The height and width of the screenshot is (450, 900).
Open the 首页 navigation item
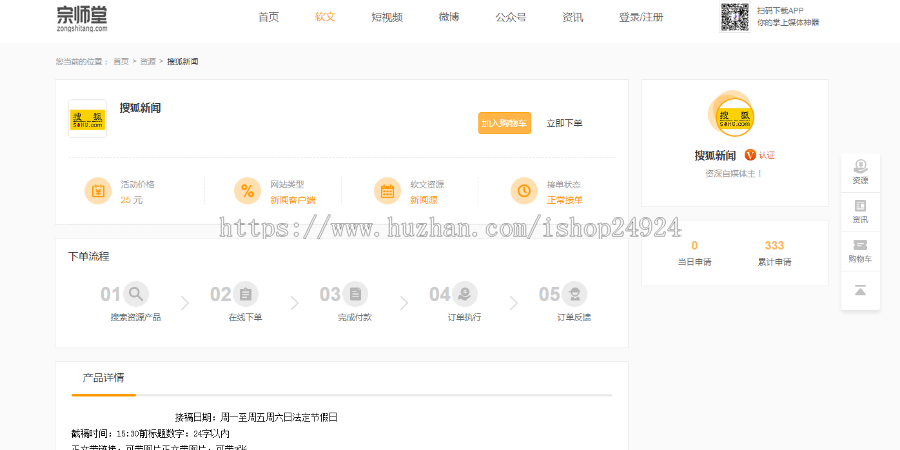tap(269, 17)
